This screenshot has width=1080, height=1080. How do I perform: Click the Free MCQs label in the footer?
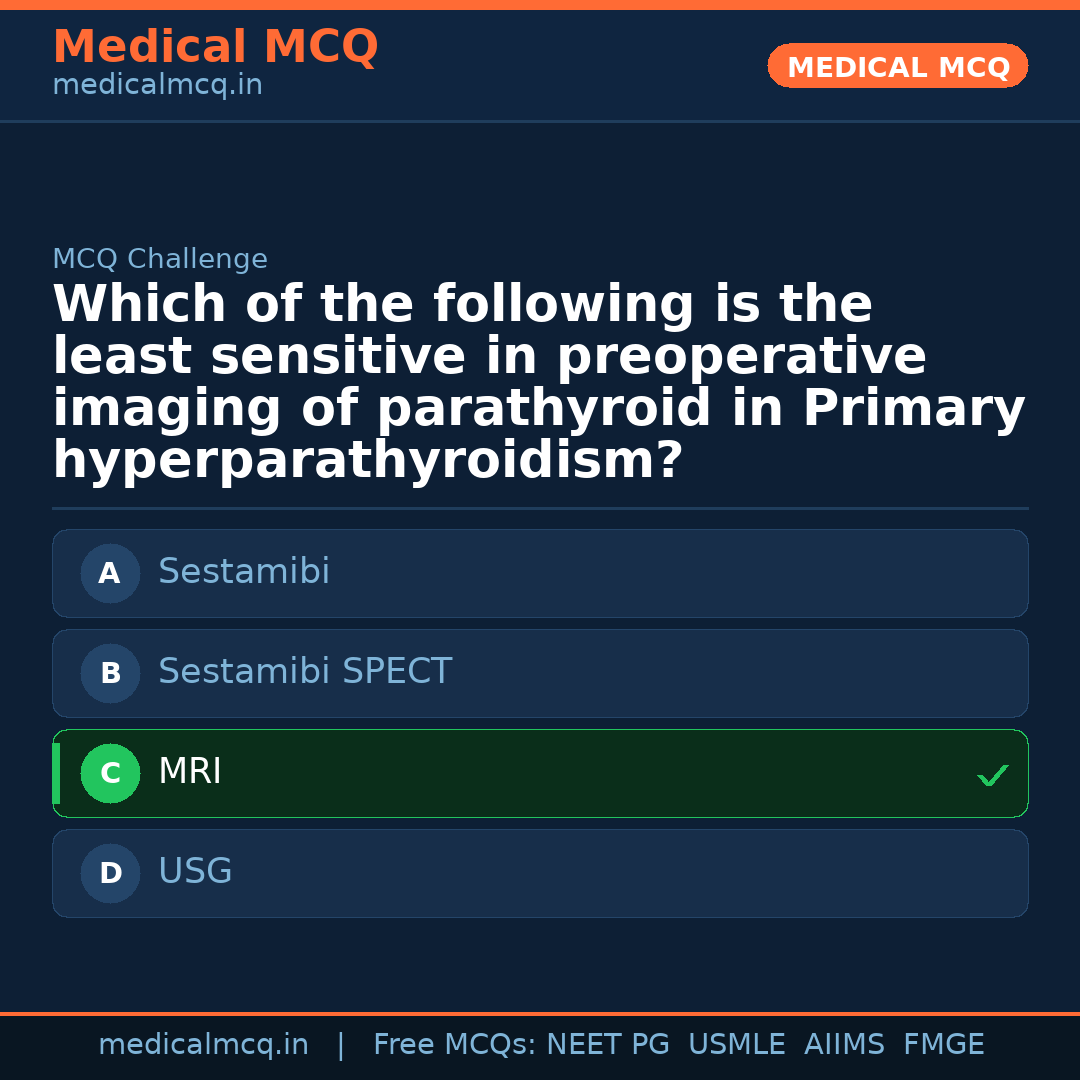[x=455, y=1045]
